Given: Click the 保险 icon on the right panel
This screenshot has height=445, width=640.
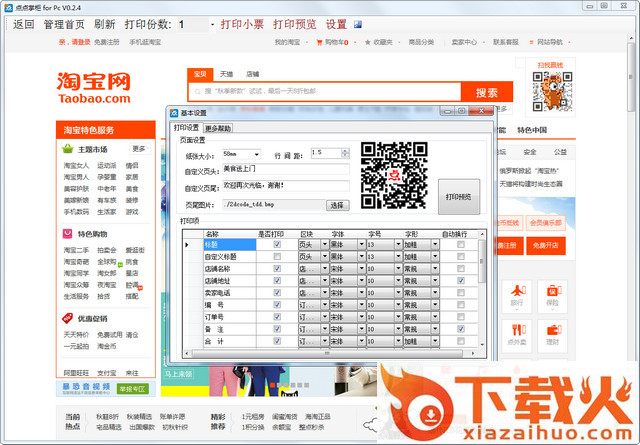Looking at the screenshot, I should coord(553,291).
